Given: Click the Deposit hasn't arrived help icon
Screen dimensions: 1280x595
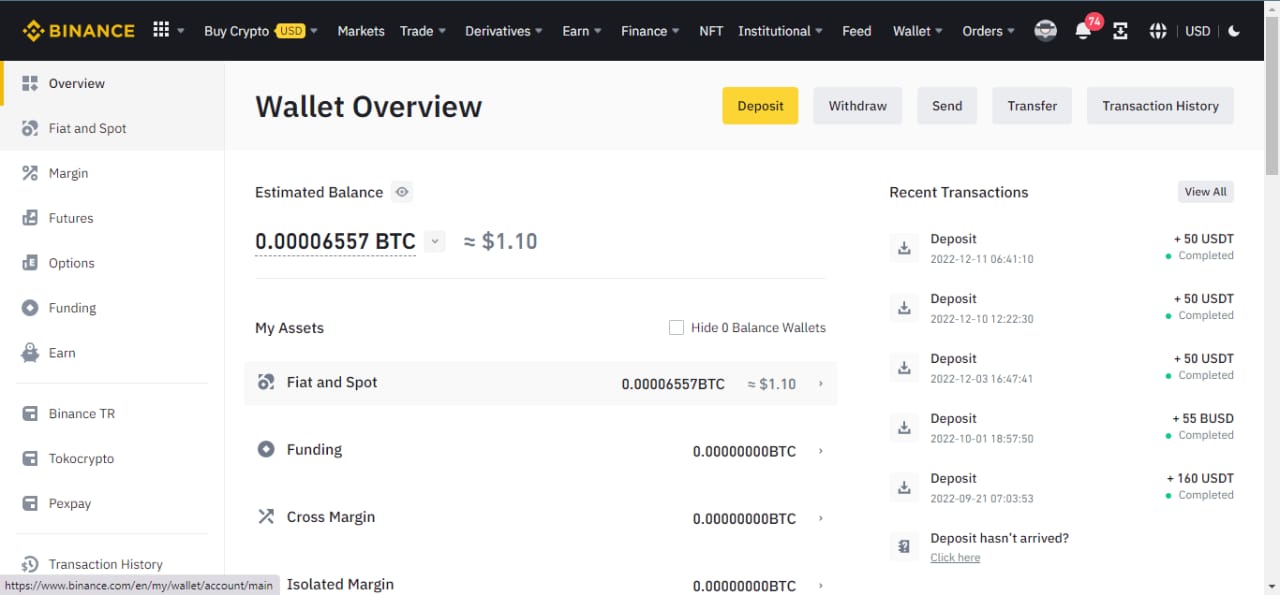Looking at the screenshot, I should tap(904, 546).
